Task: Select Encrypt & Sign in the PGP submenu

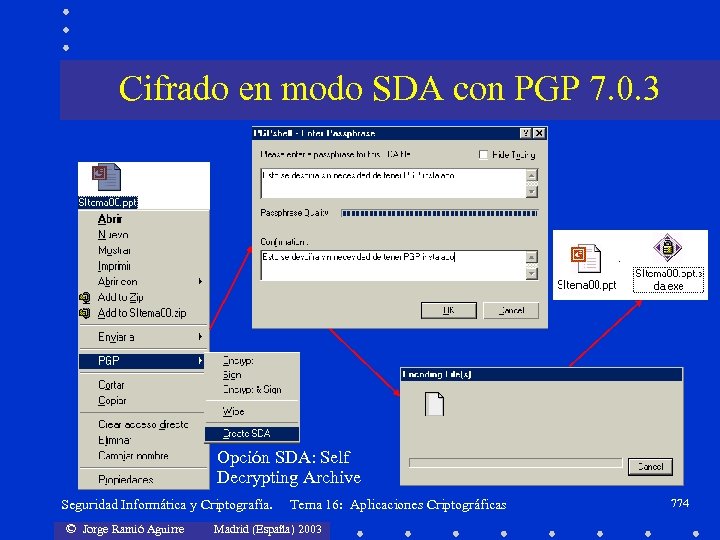Action: tap(252, 389)
